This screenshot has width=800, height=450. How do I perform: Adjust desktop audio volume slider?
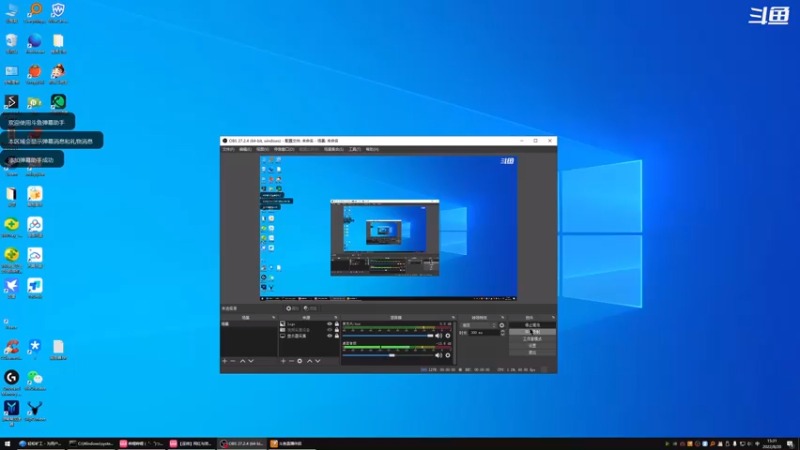pyautogui.click(x=388, y=355)
